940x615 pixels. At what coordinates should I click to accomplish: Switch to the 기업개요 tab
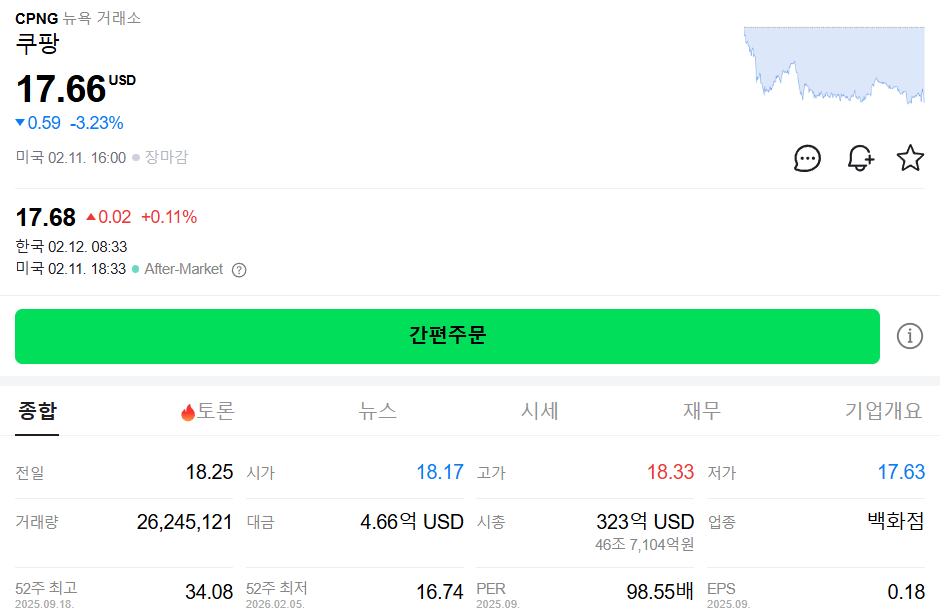[883, 411]
